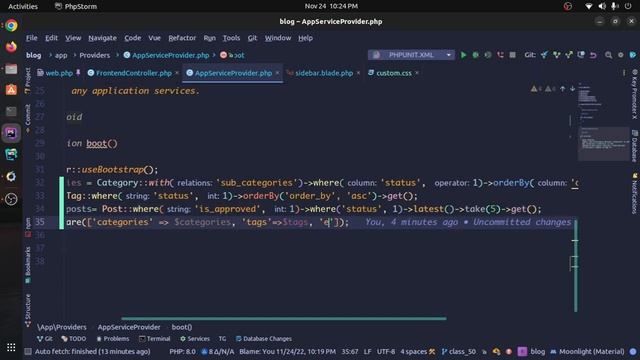Toggle listening for PHP debug connections
Image resolution: width=640 pixels, height=360 pixels.
pyautogui.click(x=500, y=55)
